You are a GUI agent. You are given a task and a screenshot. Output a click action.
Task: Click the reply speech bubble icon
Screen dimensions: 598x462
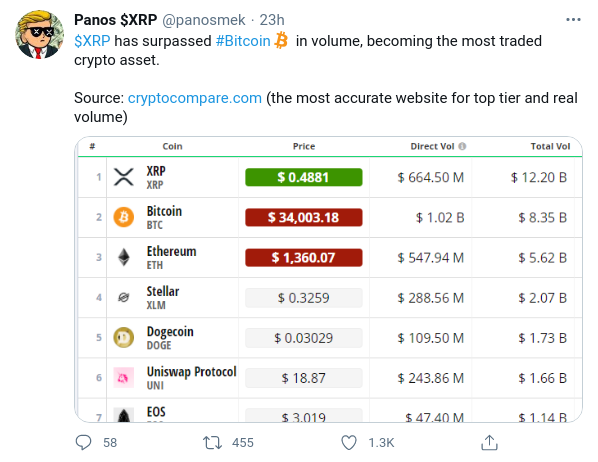click(83, 443)
